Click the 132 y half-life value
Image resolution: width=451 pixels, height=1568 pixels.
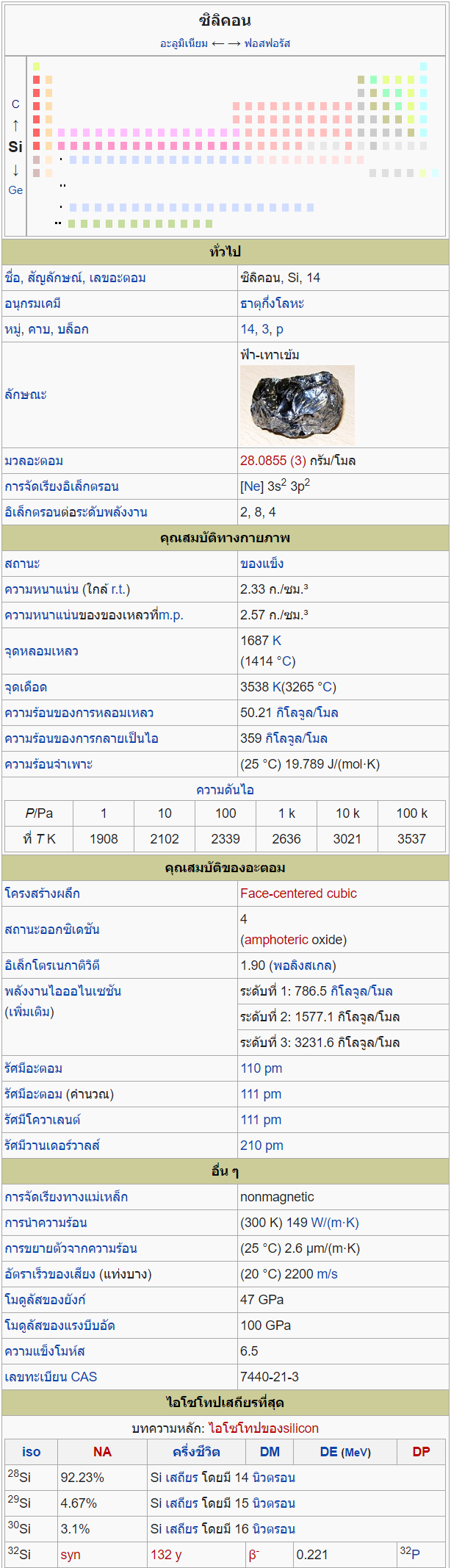click(166, 1555)
